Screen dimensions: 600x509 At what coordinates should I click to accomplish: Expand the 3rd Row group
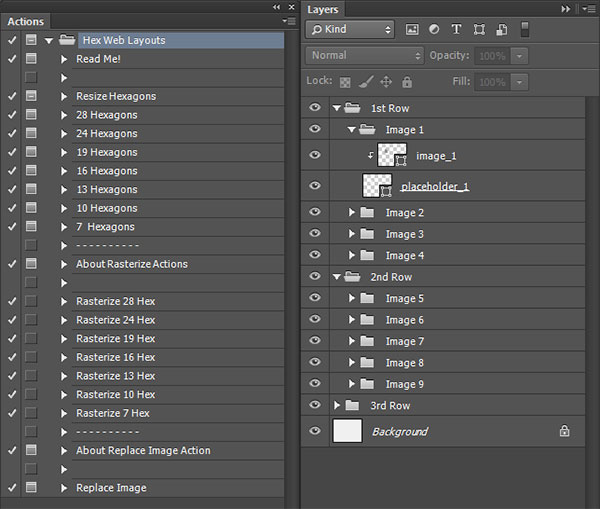point(337,405)
